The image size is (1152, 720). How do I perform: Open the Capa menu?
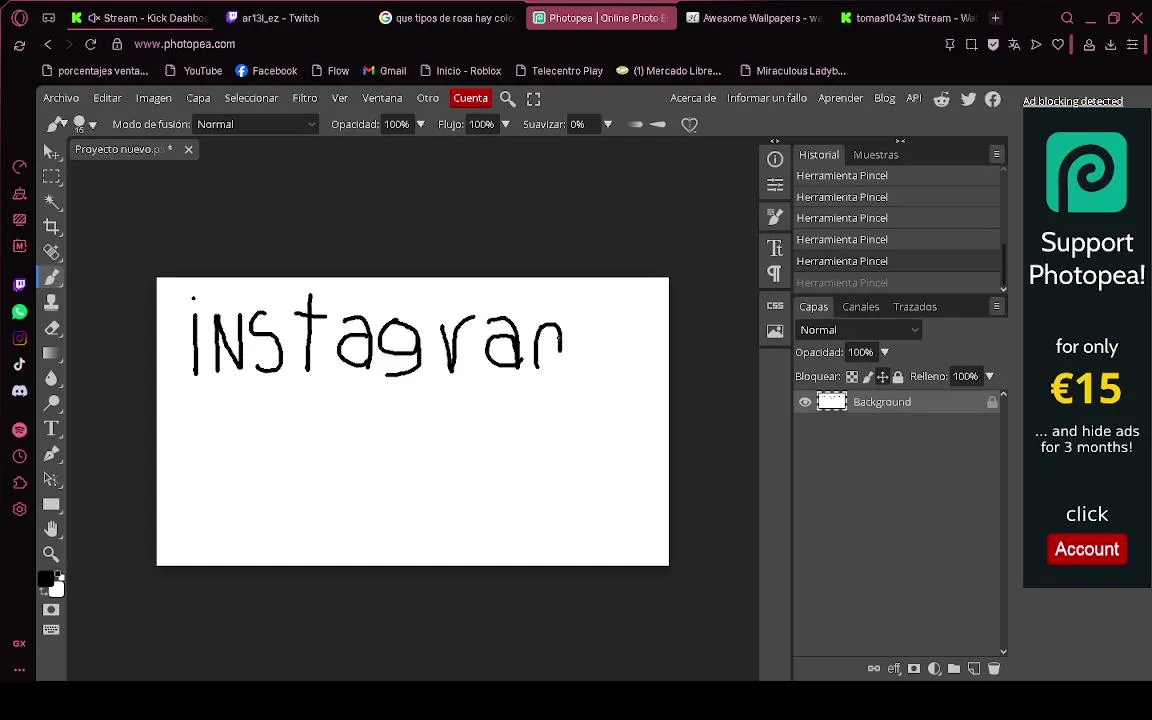(198, 98)
